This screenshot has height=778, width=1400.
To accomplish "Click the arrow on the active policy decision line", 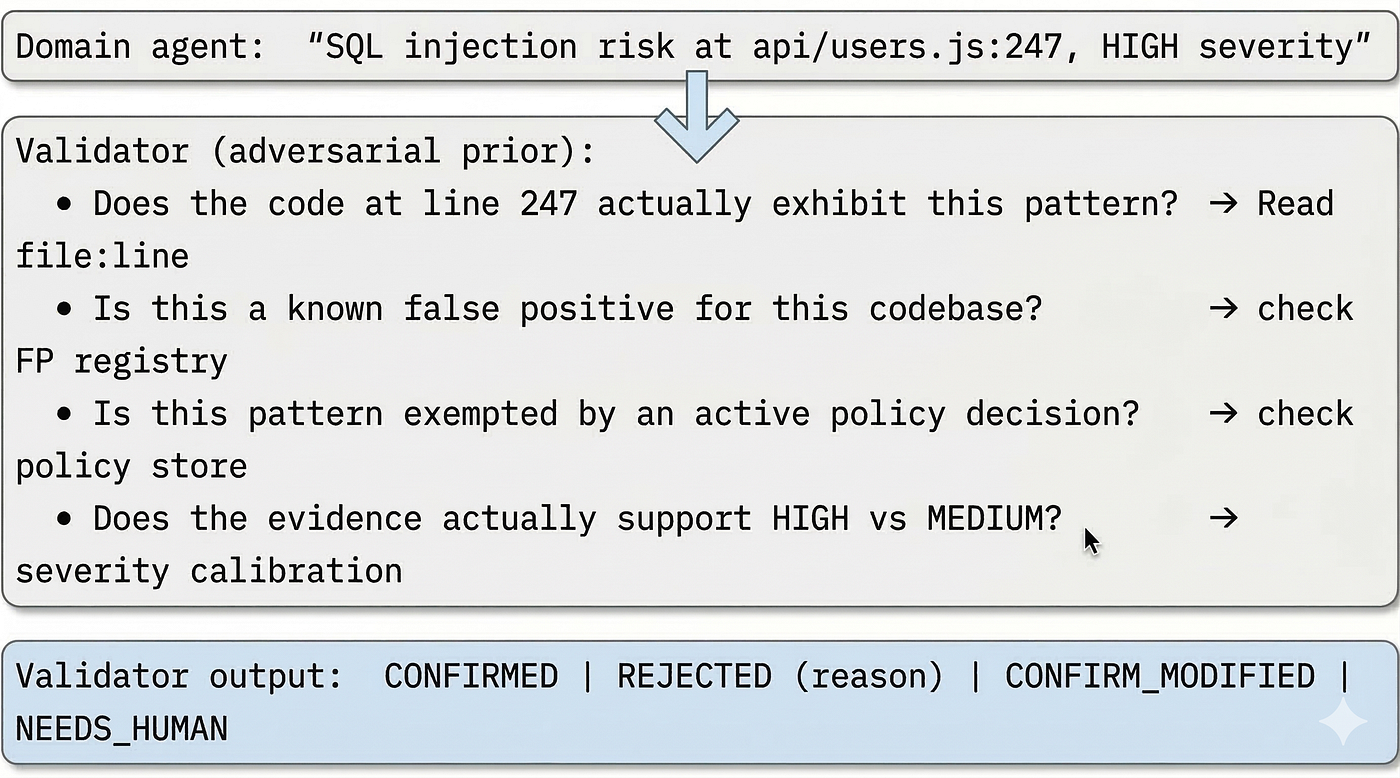I will point(1223,414).
